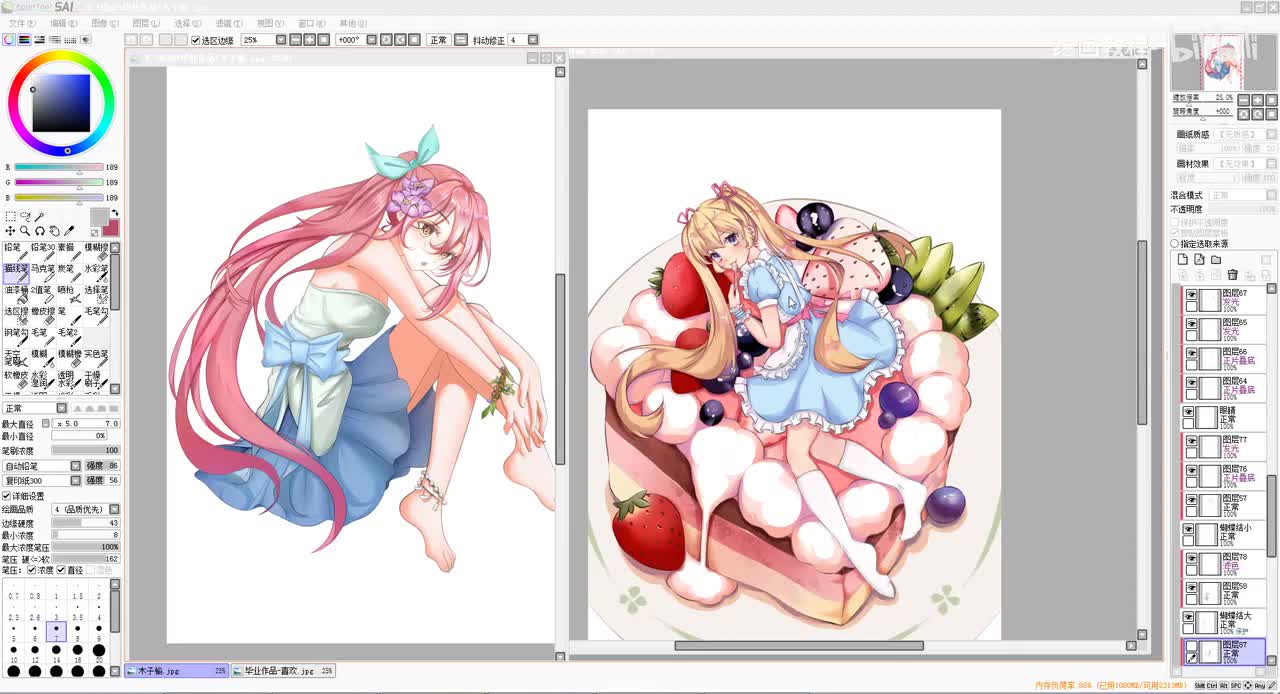Open the 自动铅笔 brush shape dropdown
The image size is (1280, 694).
point(75,466)
